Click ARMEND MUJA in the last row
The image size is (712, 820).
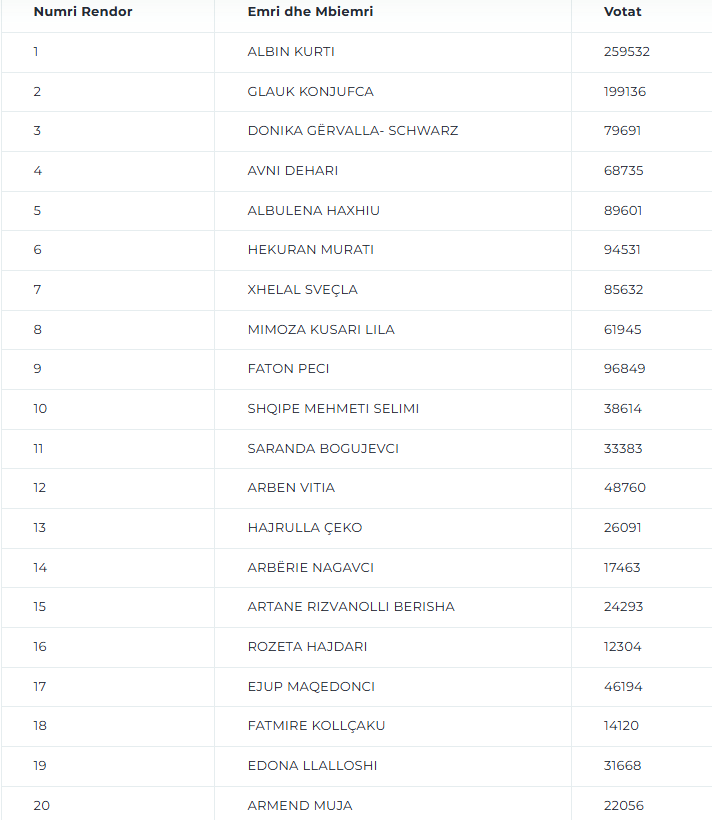[x=300, y=806]
